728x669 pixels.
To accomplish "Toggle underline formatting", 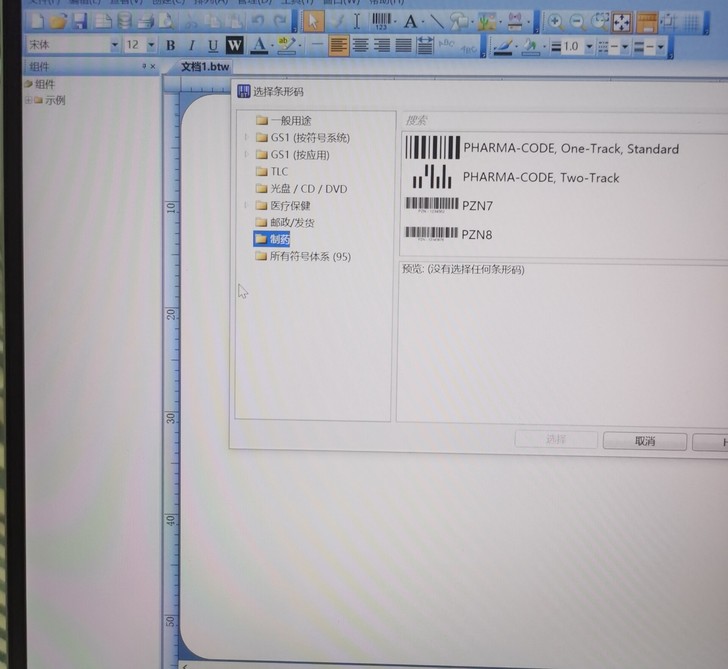I will coord(212,45).
